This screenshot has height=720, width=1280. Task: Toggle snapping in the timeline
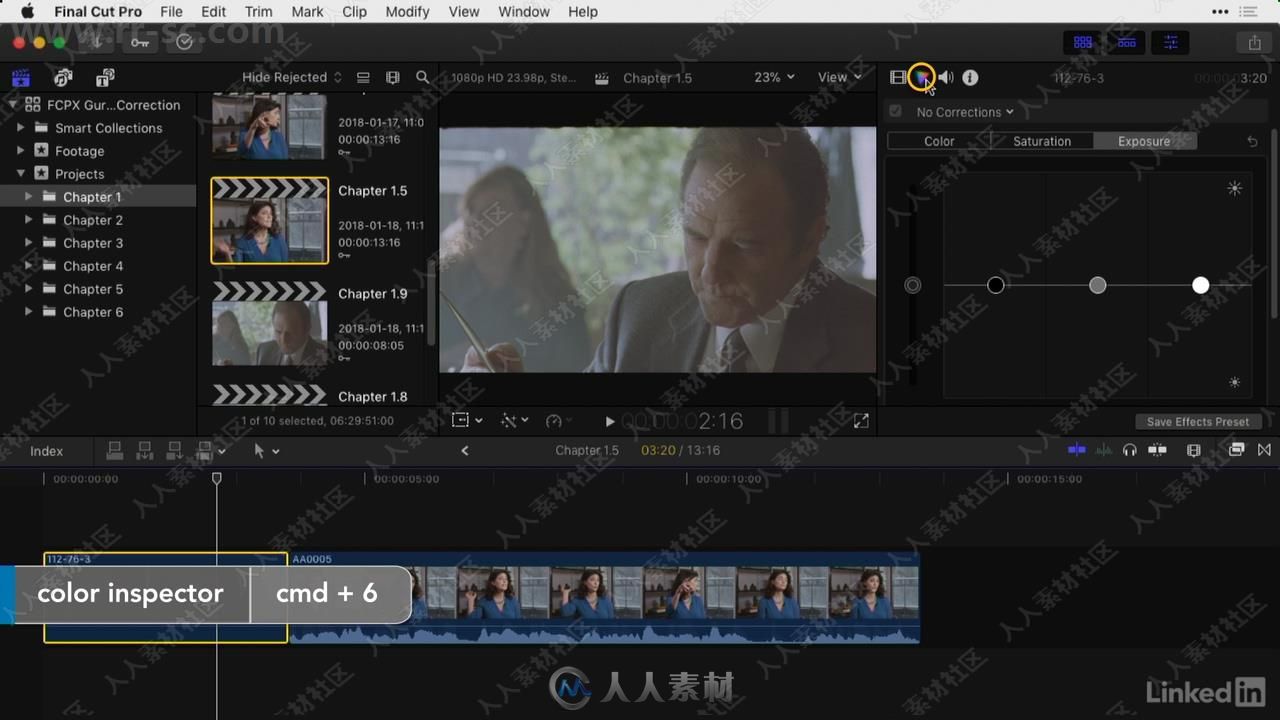[1157, 450]
